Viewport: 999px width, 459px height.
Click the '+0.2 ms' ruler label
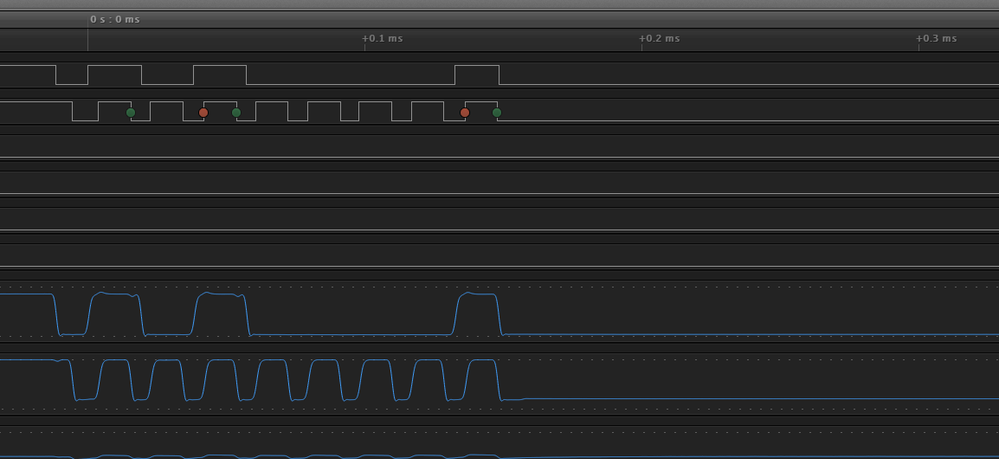[x=659, y=38]
